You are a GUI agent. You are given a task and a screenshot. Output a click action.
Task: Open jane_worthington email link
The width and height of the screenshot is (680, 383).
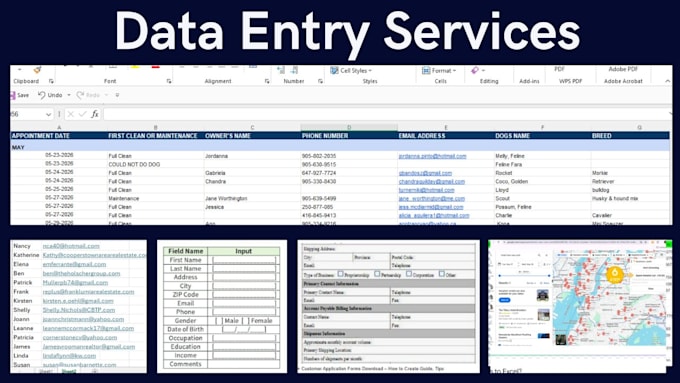pos(432,199)
